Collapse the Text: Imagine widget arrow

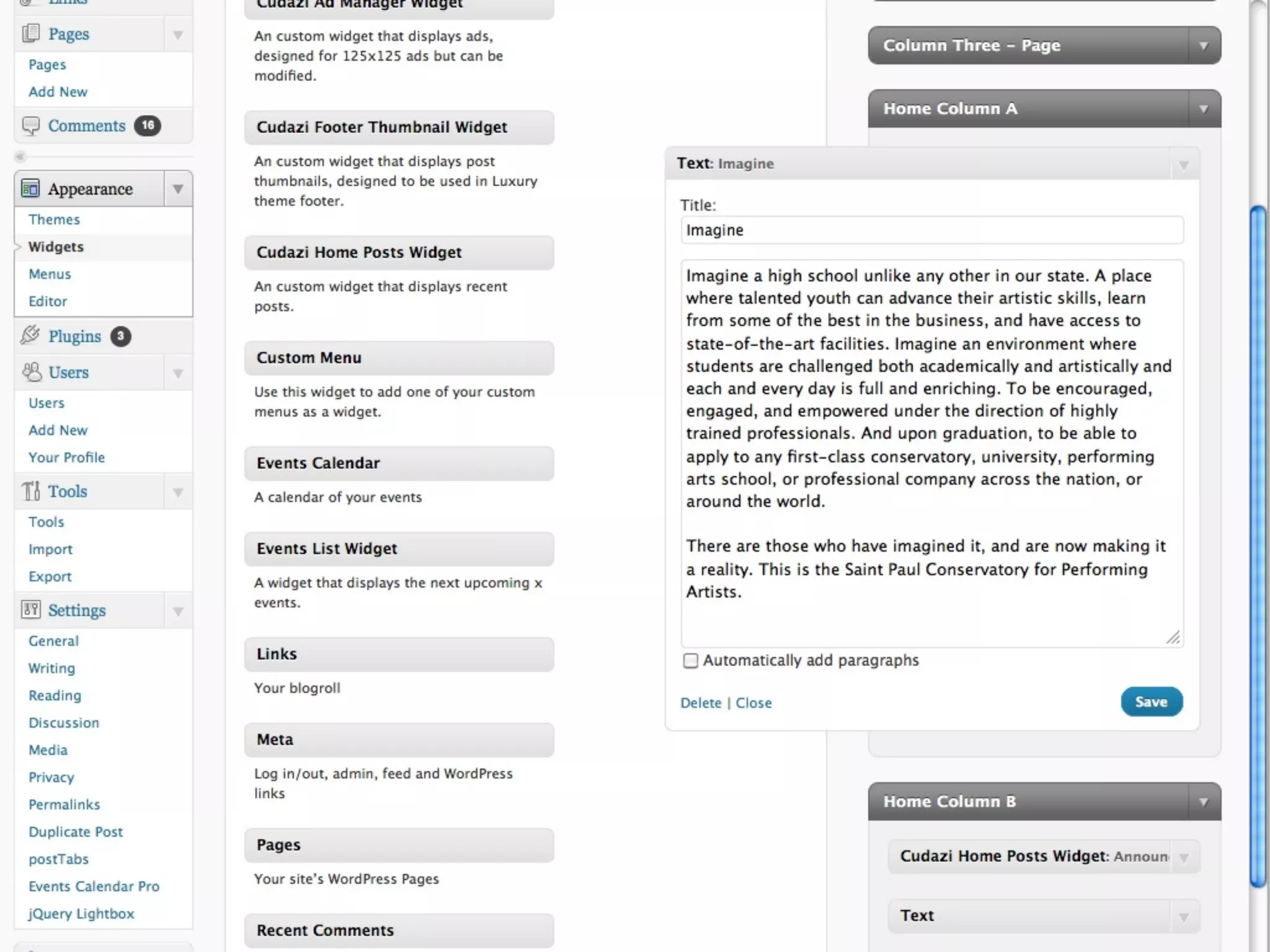pyautogui.click(x=1183, y=165)
